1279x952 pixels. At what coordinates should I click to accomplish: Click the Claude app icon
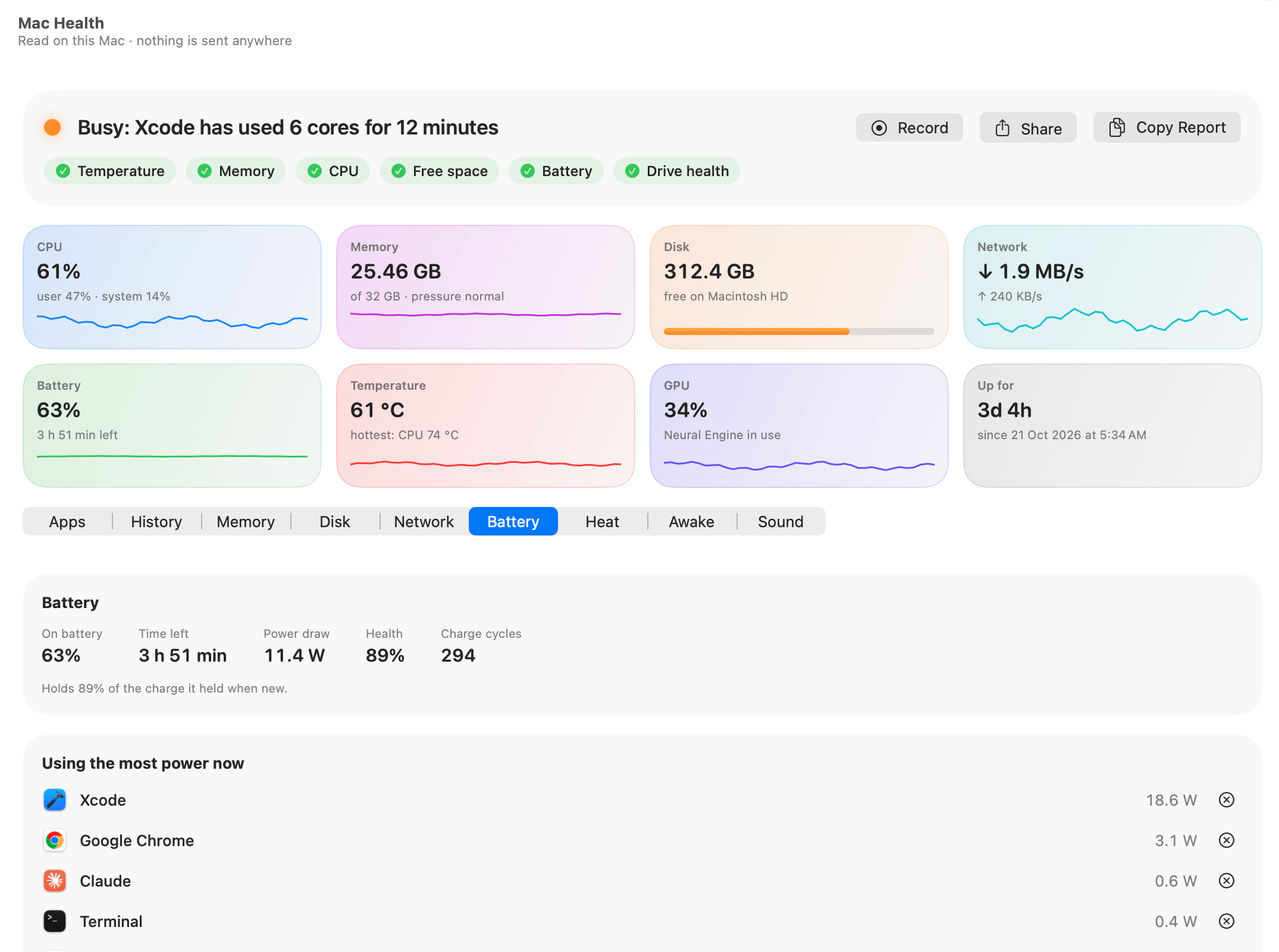55,881
